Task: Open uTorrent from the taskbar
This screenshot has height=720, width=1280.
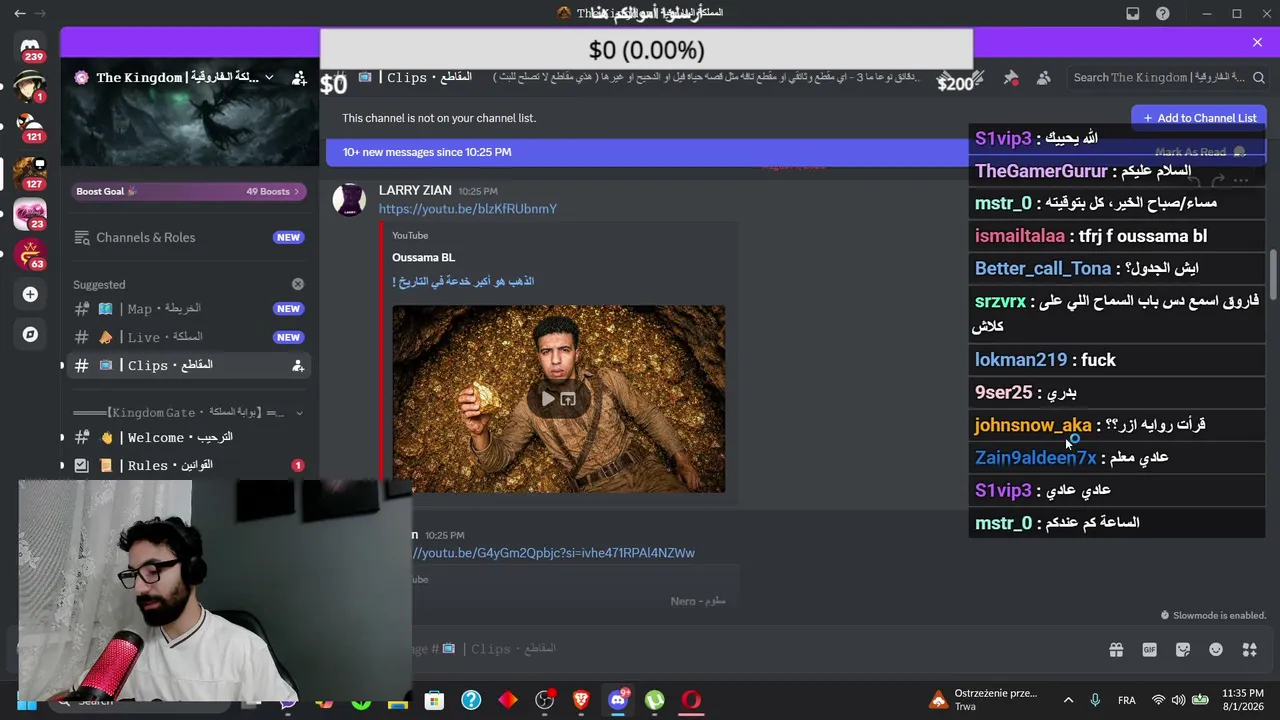Action: 654,700
